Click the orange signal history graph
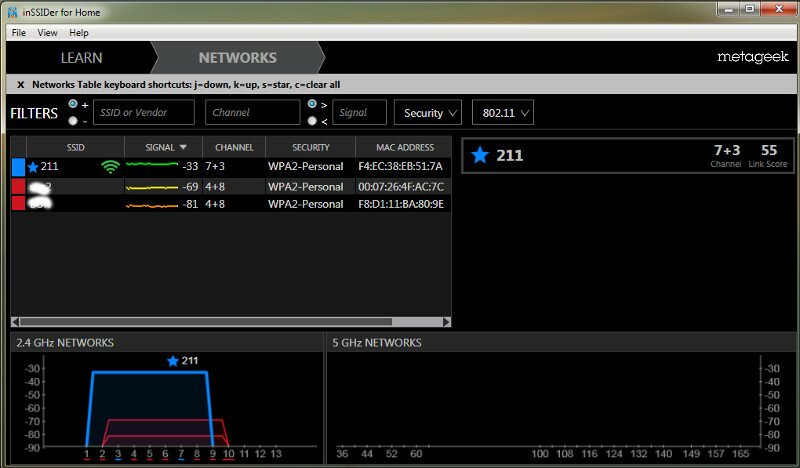This screenshot has width=800, height=468. click(x=152, y=206)
